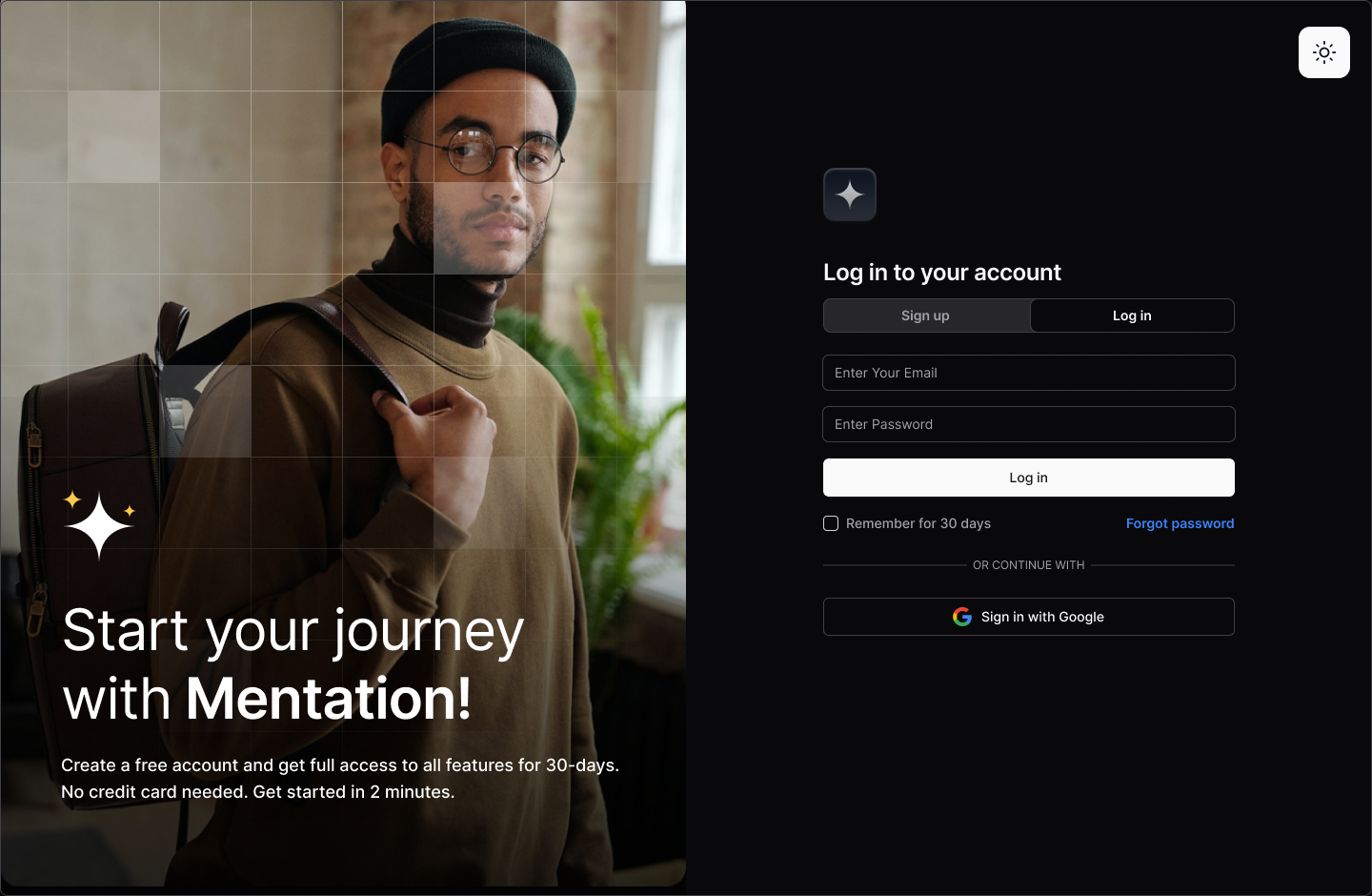Enable the Remember for 30 days checkbox
The image size is (1372, 896).
click(831, 523)
